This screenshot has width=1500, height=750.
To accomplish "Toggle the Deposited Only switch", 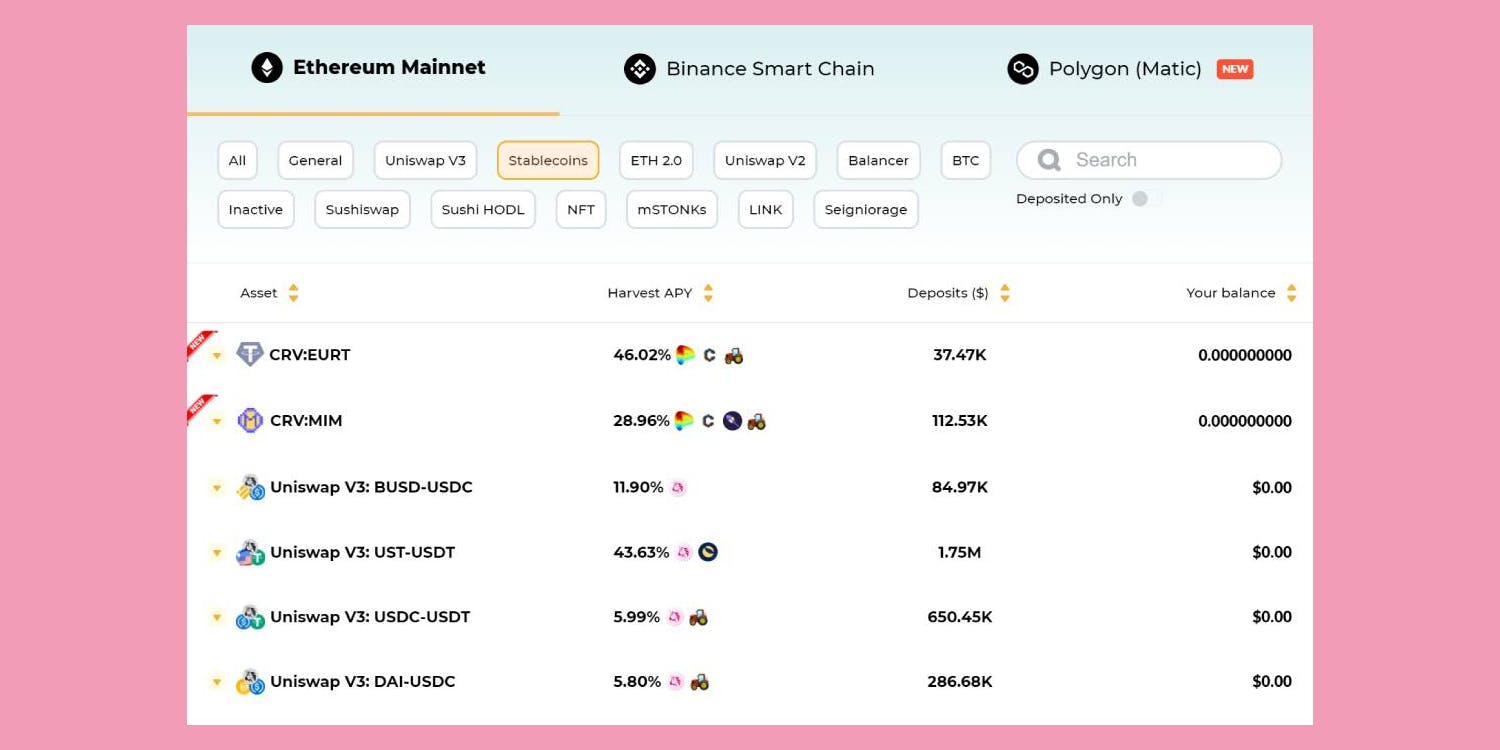I will pos(1146,199).
